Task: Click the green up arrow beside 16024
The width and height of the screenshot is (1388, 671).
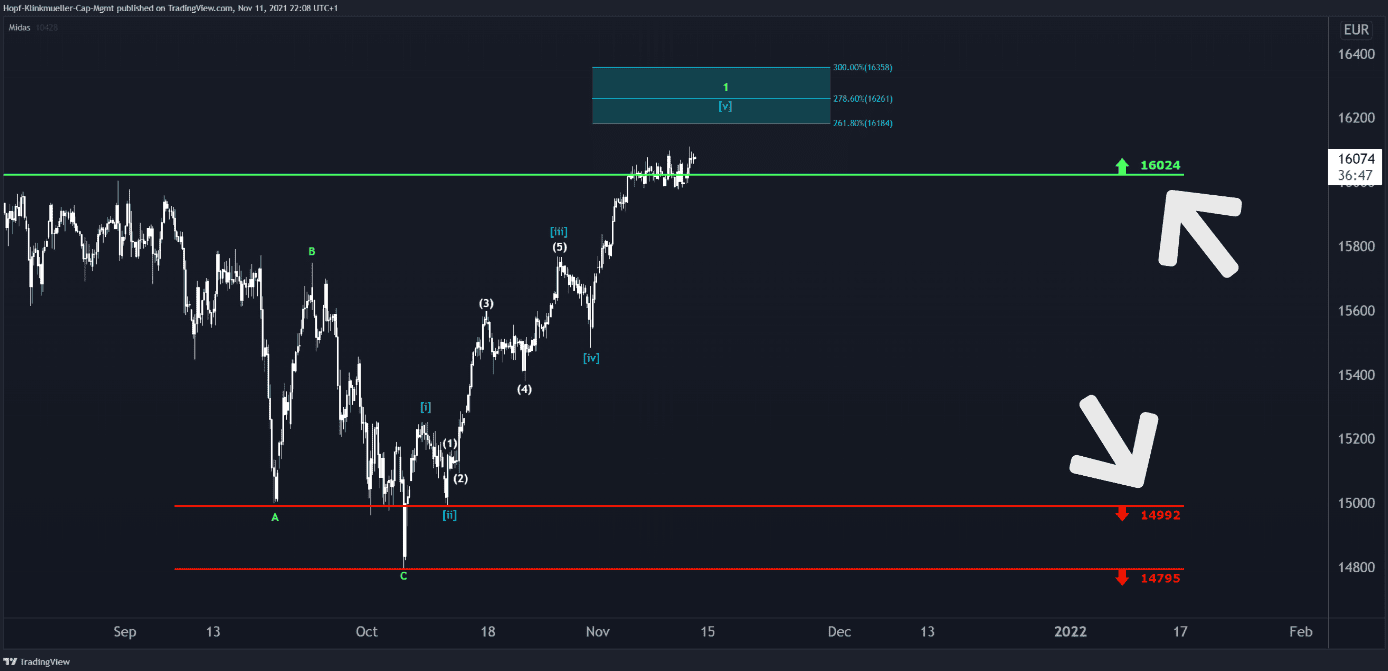Action: pos(1122,166)
